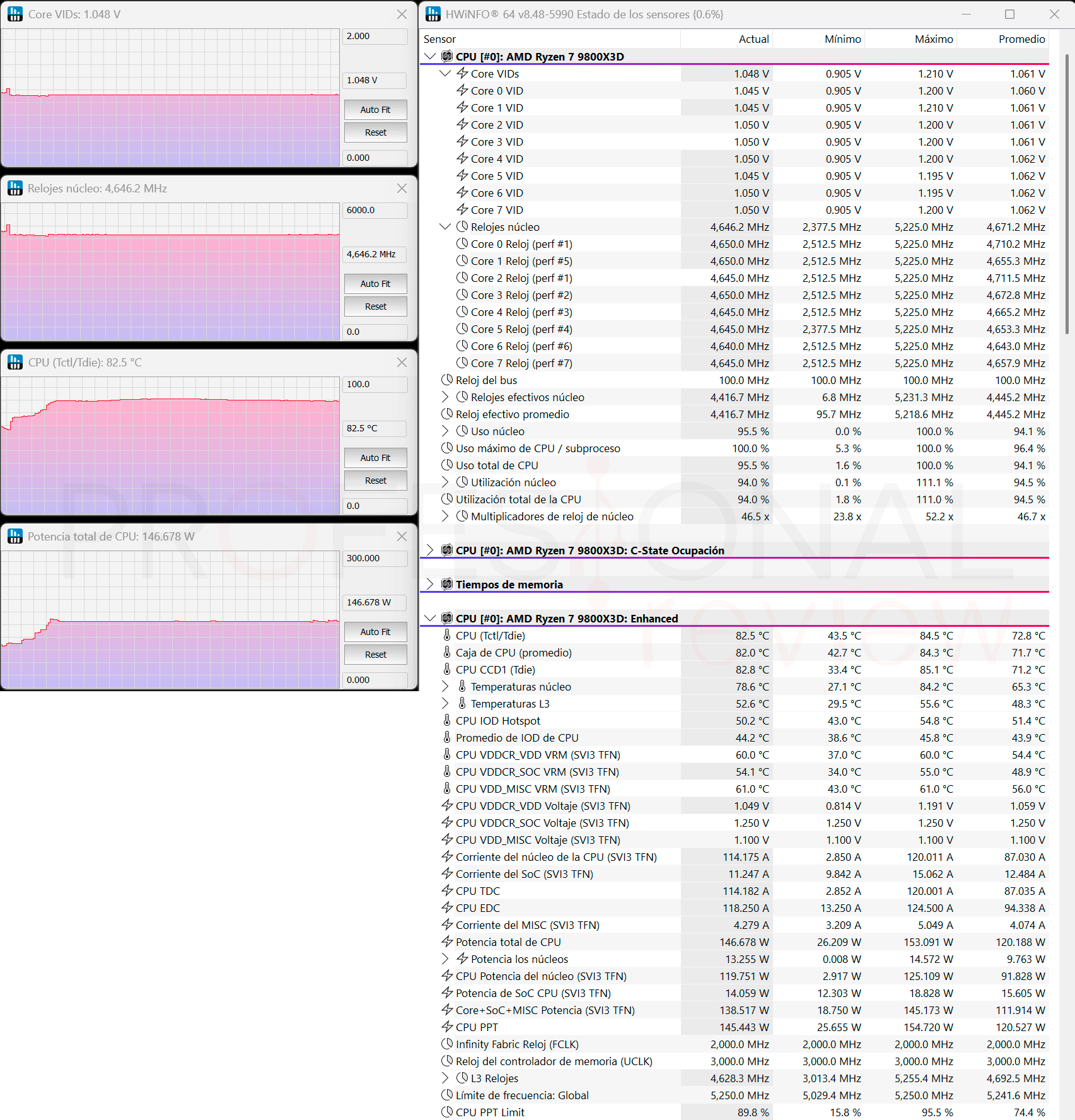Collapse the Relojes núcleo group
This screenshot has height=1120, width=1075.
point(445,226)
